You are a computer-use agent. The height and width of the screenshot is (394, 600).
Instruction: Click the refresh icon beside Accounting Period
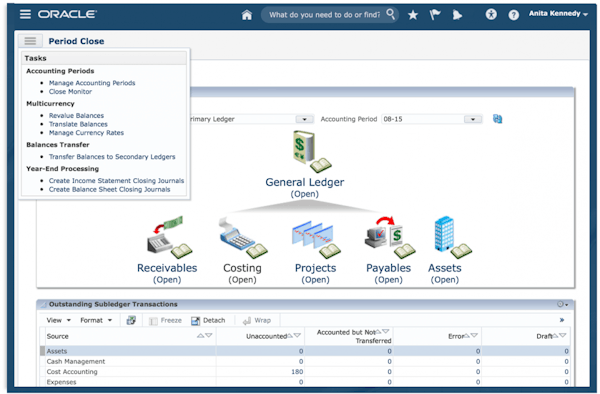(x=497, y=119)
